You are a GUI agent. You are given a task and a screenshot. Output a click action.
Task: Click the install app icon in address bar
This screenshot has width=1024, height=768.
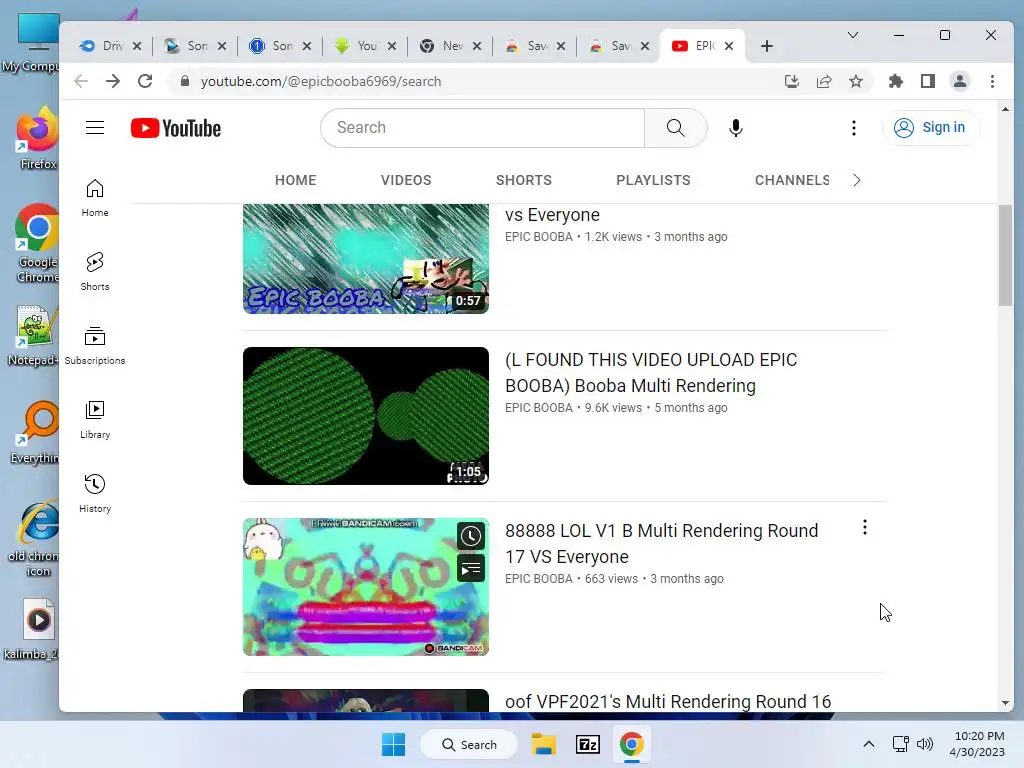coord(792,81)
